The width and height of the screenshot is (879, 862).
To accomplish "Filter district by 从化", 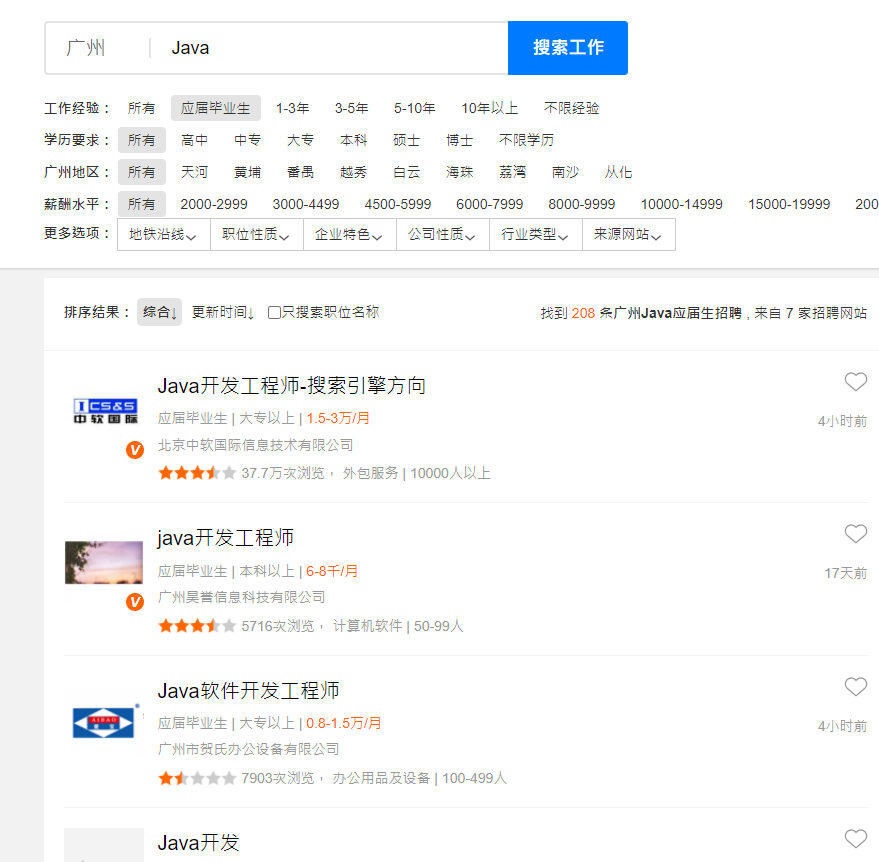I will click(618, 172).
